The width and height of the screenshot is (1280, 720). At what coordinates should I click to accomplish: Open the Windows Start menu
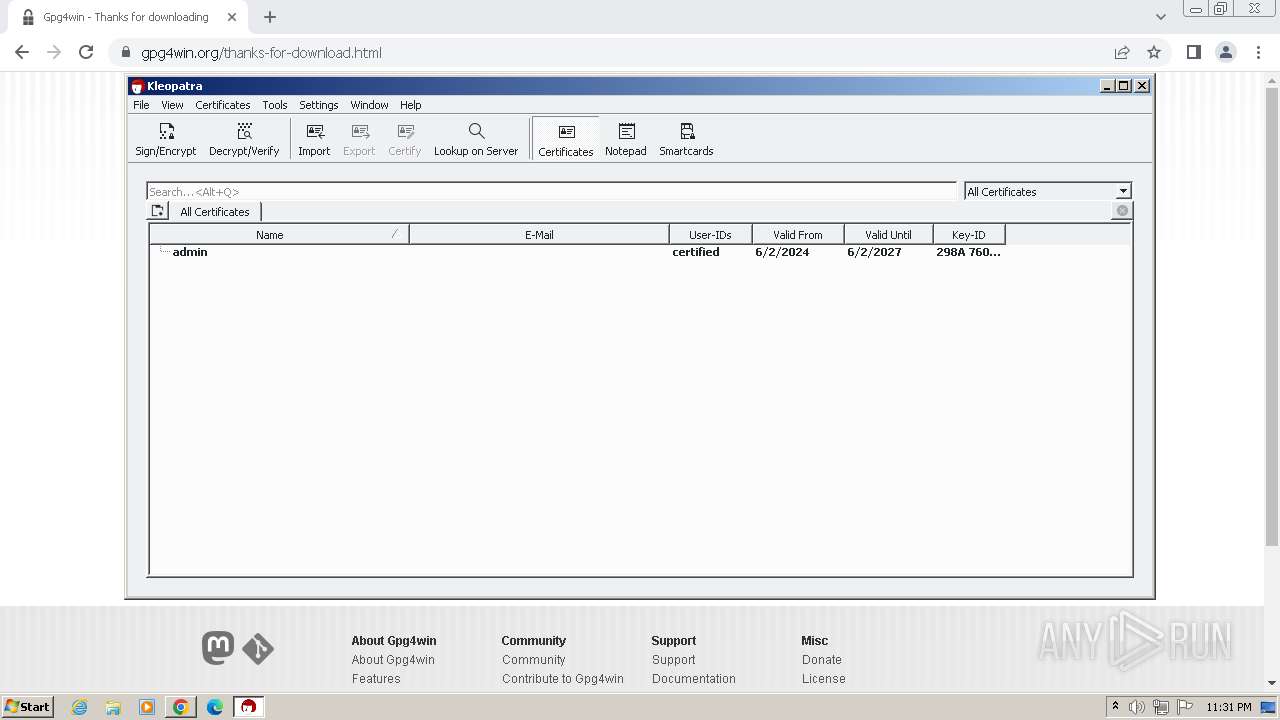pyautogui.click(x=28, y=707)
